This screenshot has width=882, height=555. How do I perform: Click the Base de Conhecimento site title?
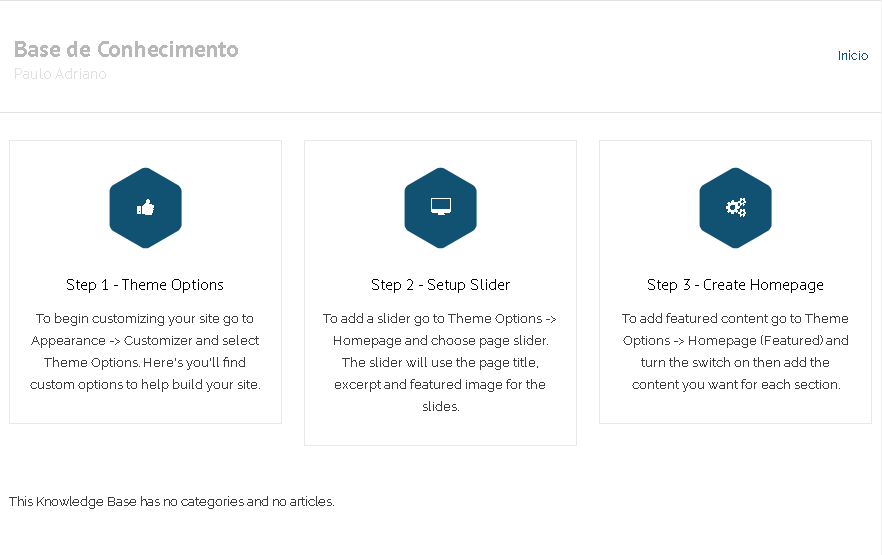tap(126, 49)
